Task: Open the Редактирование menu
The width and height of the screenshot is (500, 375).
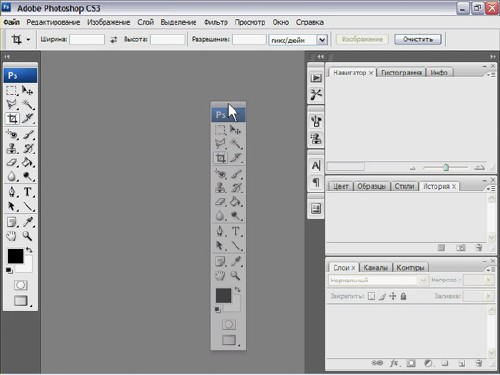Action: (53, 22)
